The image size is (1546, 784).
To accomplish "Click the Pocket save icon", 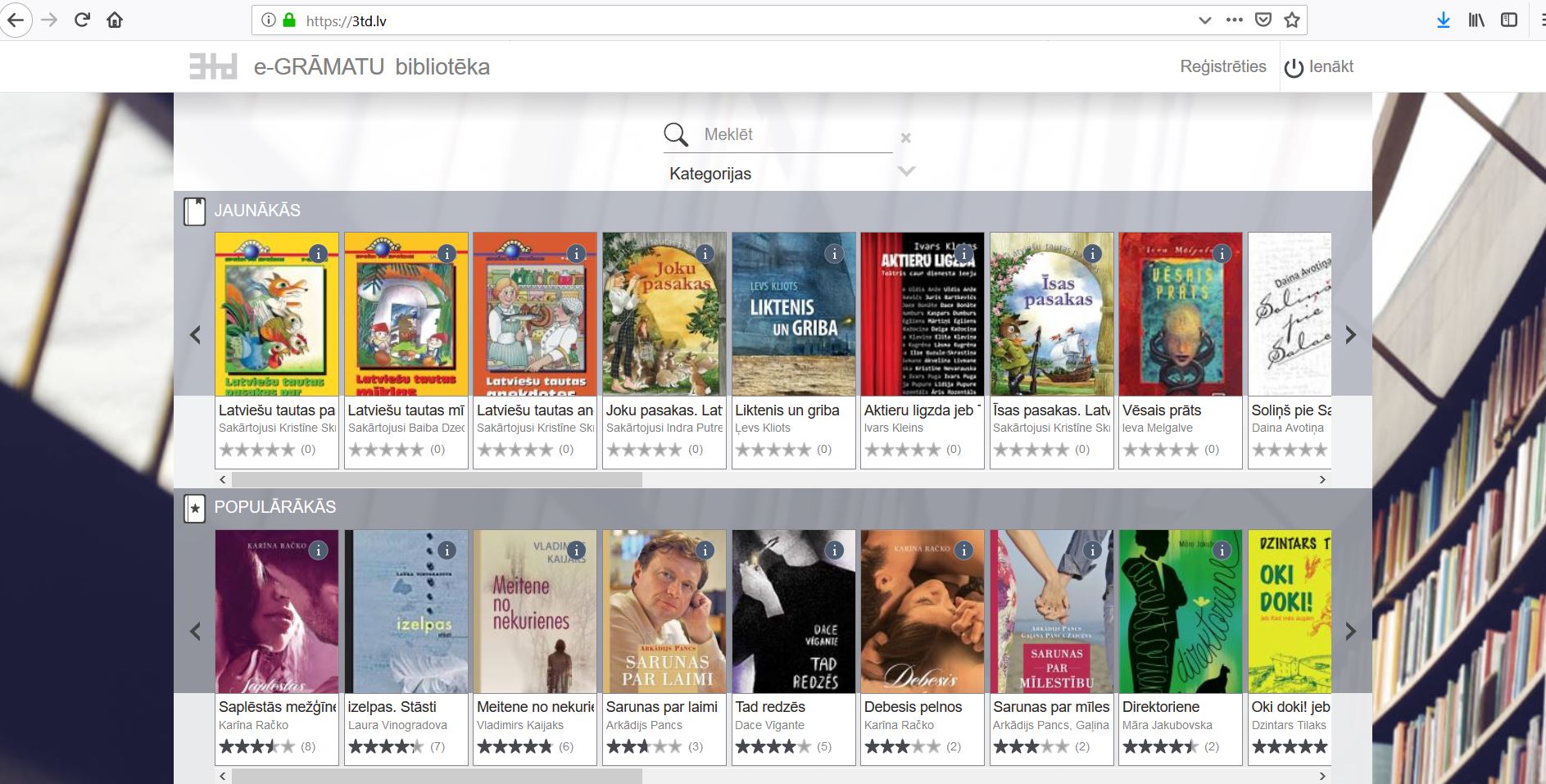I will point(1263,20).
